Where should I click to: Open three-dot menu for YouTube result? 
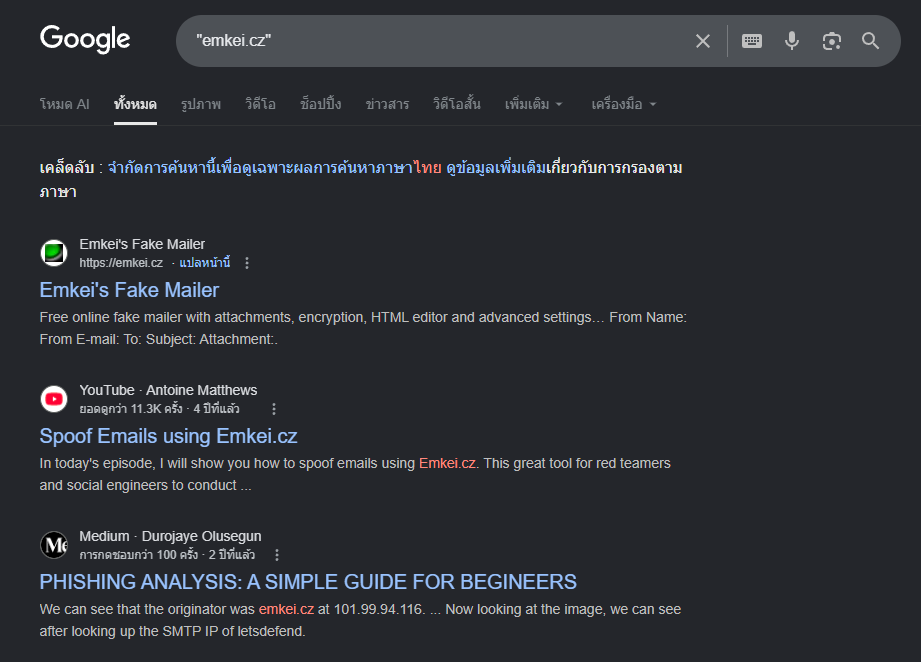(x=274, y=409)
